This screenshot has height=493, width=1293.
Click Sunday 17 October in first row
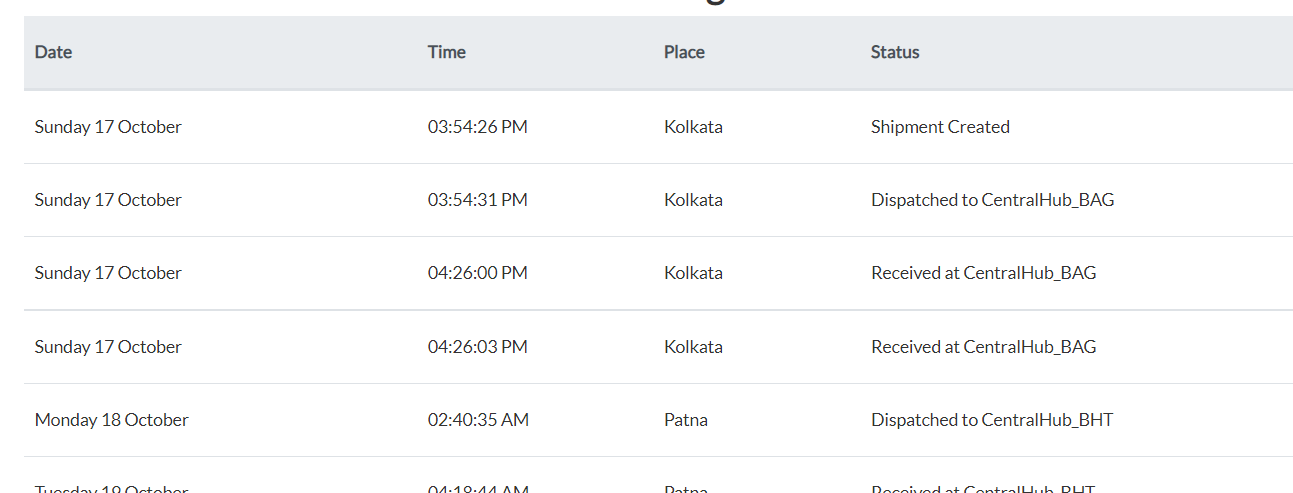click(108, 127)
